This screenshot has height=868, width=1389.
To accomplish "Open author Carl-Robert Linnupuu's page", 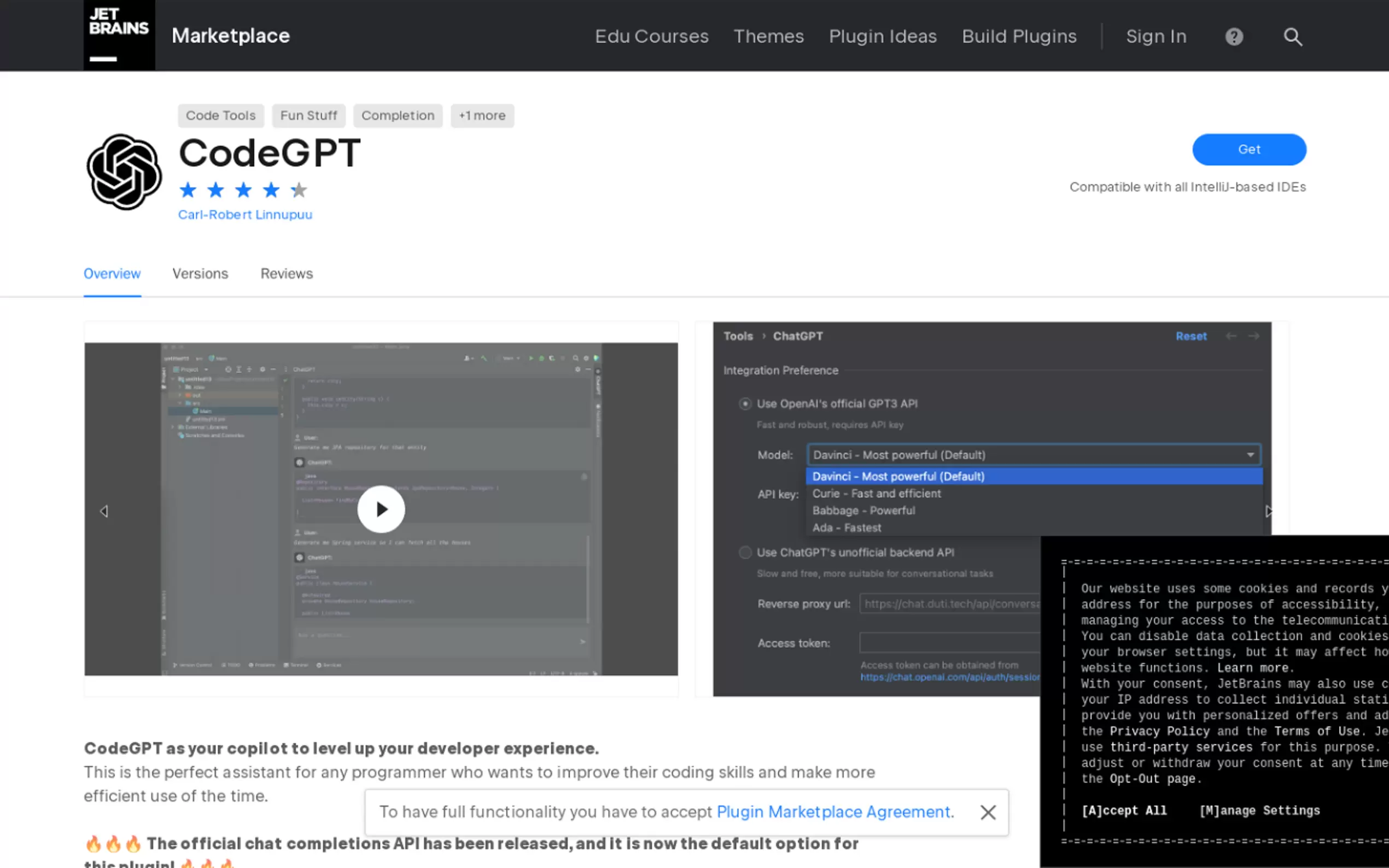I will [245, 215].
